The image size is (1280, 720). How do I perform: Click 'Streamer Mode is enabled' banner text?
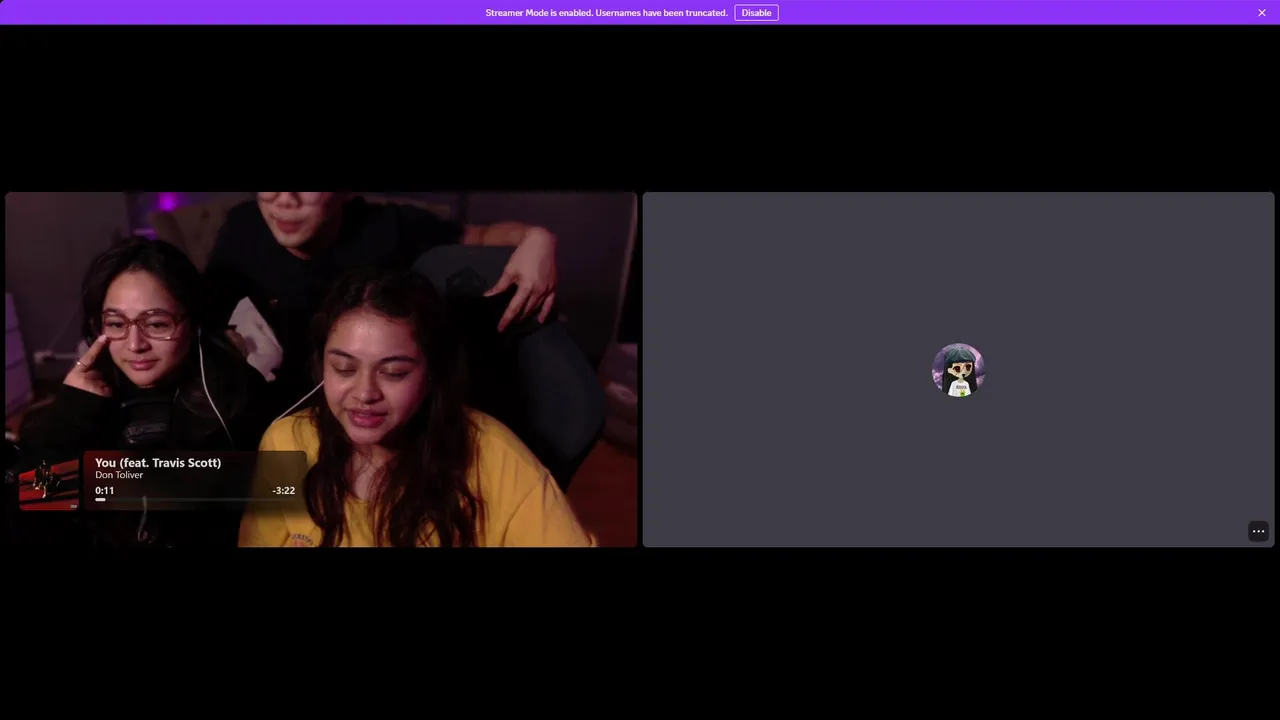(606, 13)
